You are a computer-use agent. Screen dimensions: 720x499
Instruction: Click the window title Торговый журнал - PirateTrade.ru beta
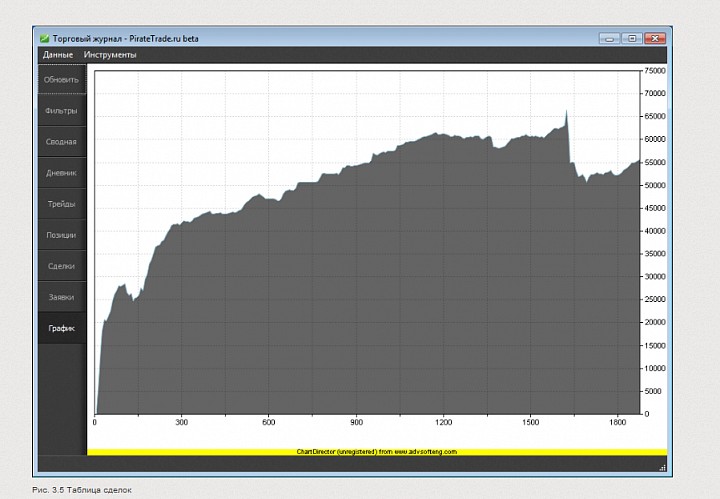(125, 39)
